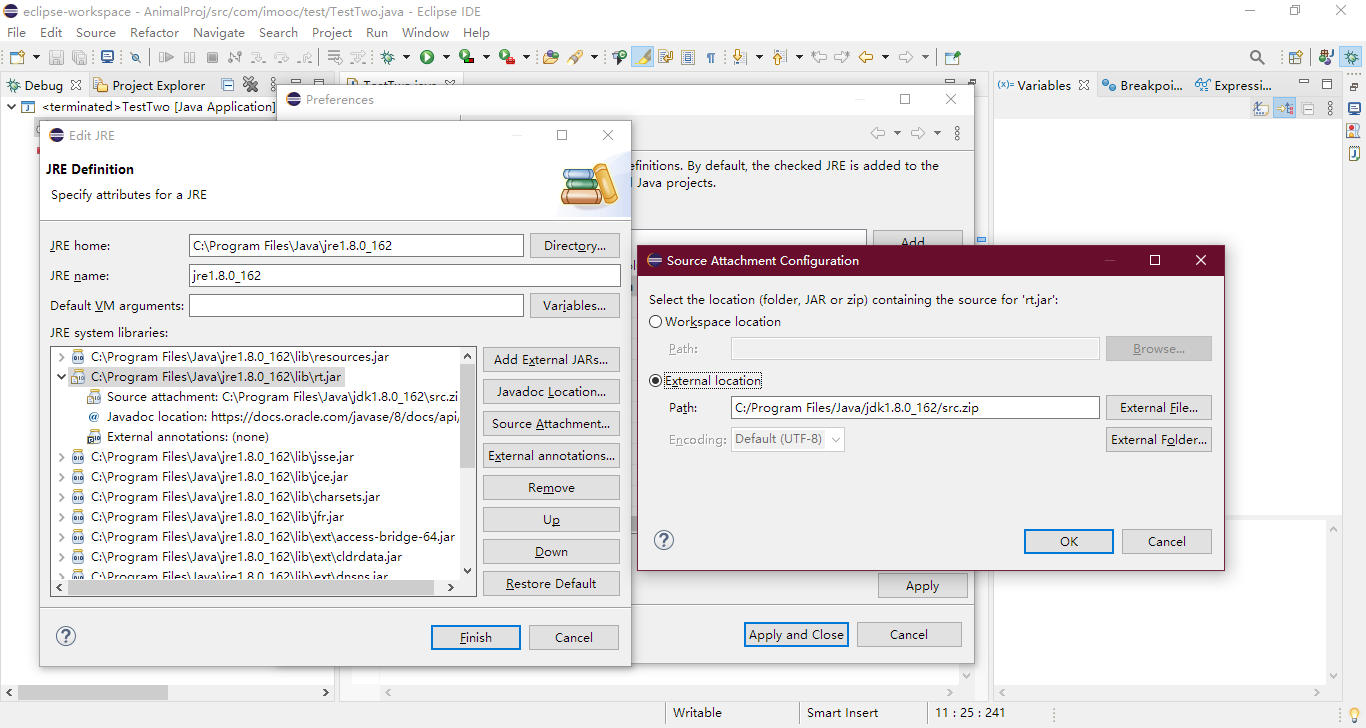Click the New file toolbar icon
Viewport: 1366px width, 728px height.
pos(17,57)
